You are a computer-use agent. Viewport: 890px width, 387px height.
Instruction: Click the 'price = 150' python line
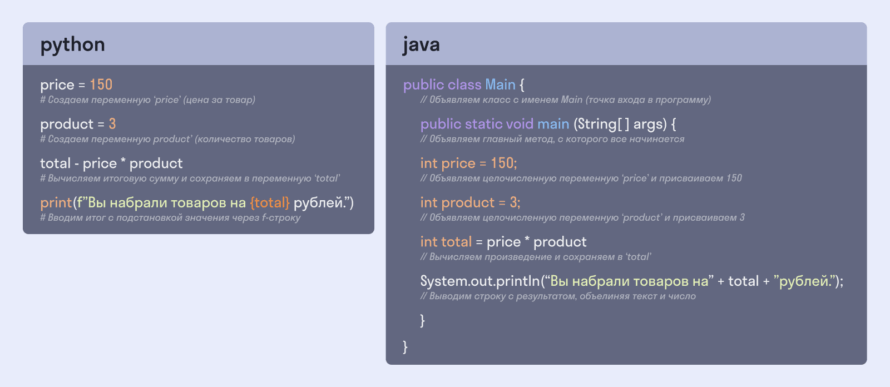(x=76, y=85)
